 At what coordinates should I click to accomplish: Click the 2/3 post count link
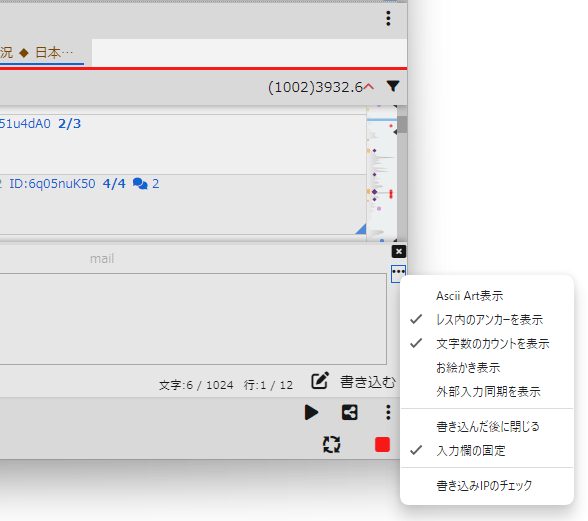[x=69, y=124]
